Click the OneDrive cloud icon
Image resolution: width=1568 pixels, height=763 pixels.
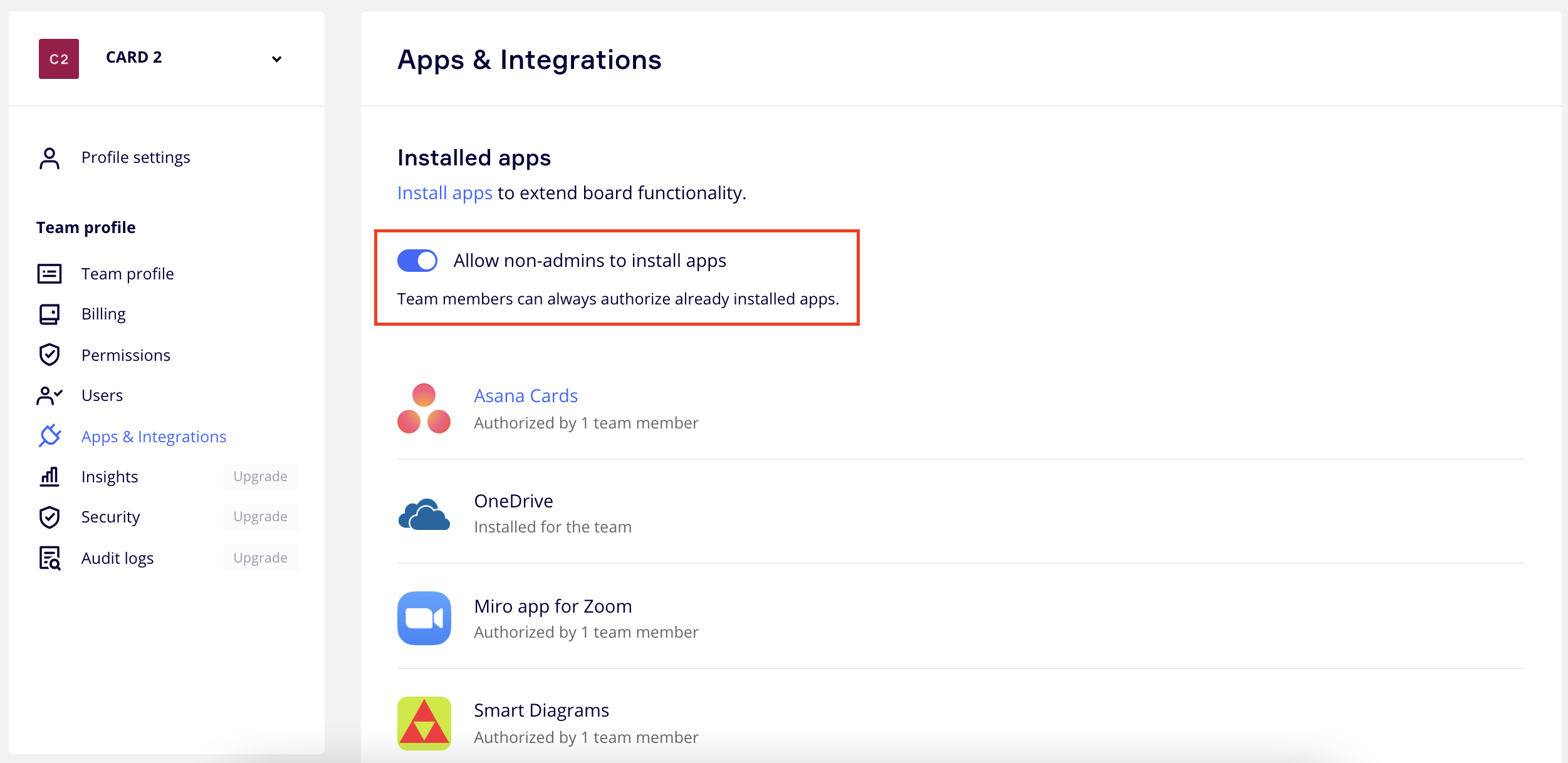click(x=424, y=514)
